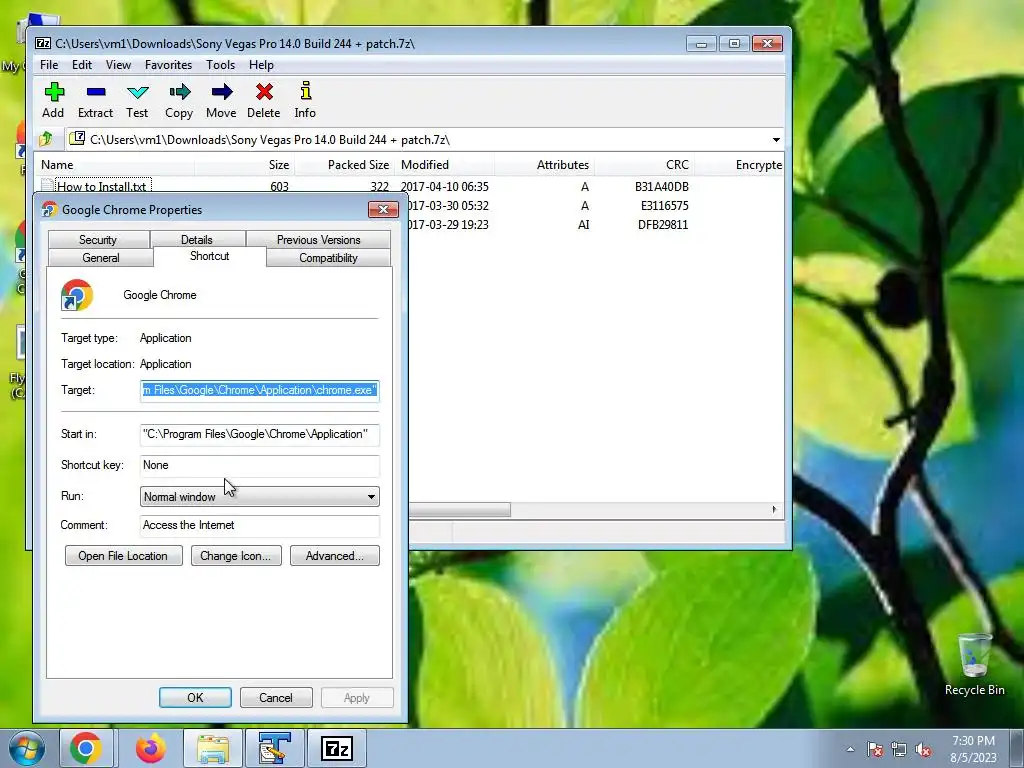
Task: Switch to 7-Zip taskbar button
Action: [x=337, y=748]
